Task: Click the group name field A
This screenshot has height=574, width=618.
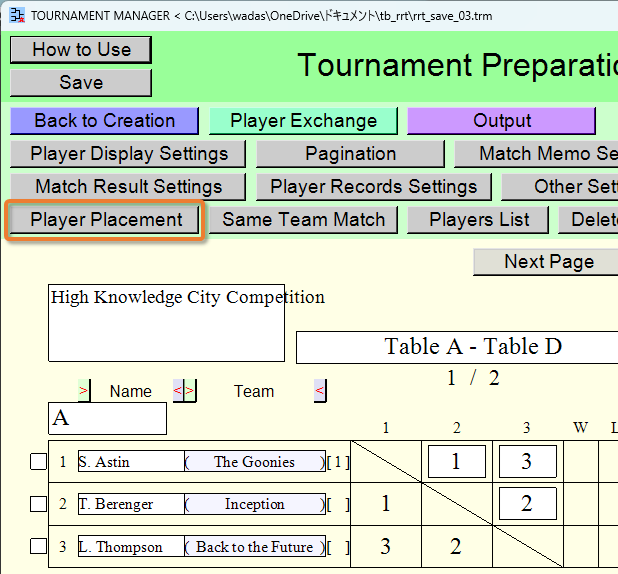Action: 107,418
